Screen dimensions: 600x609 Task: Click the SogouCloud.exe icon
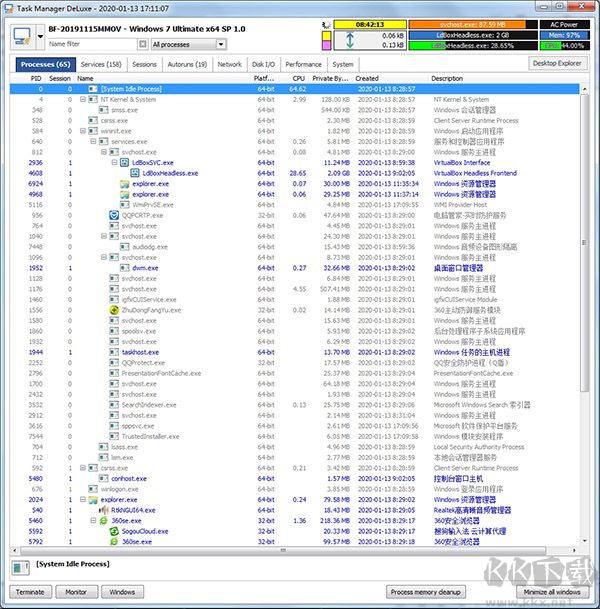click(x=114, y=531)
